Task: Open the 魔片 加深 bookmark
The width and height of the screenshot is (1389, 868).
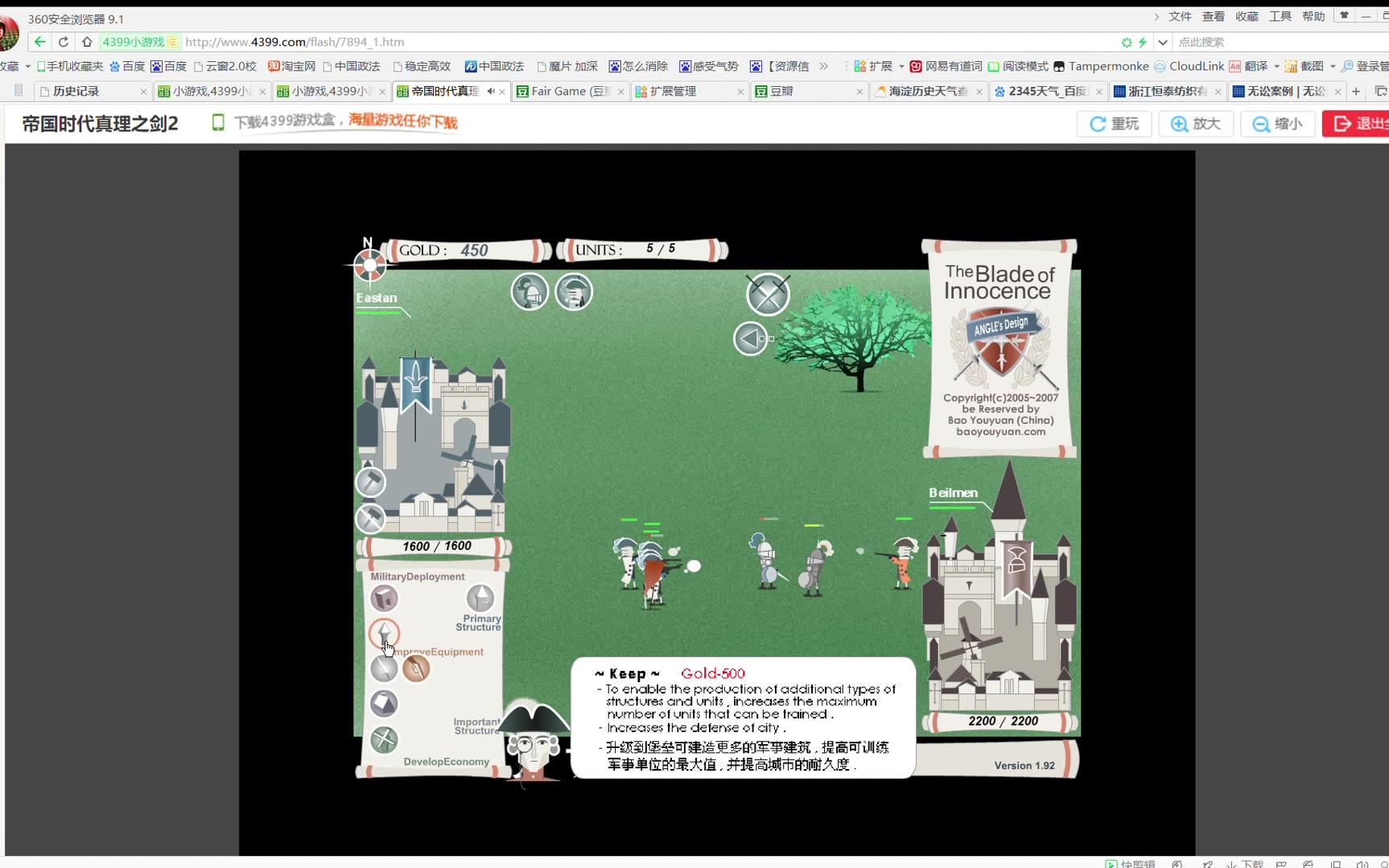Action: coord(567,66)
